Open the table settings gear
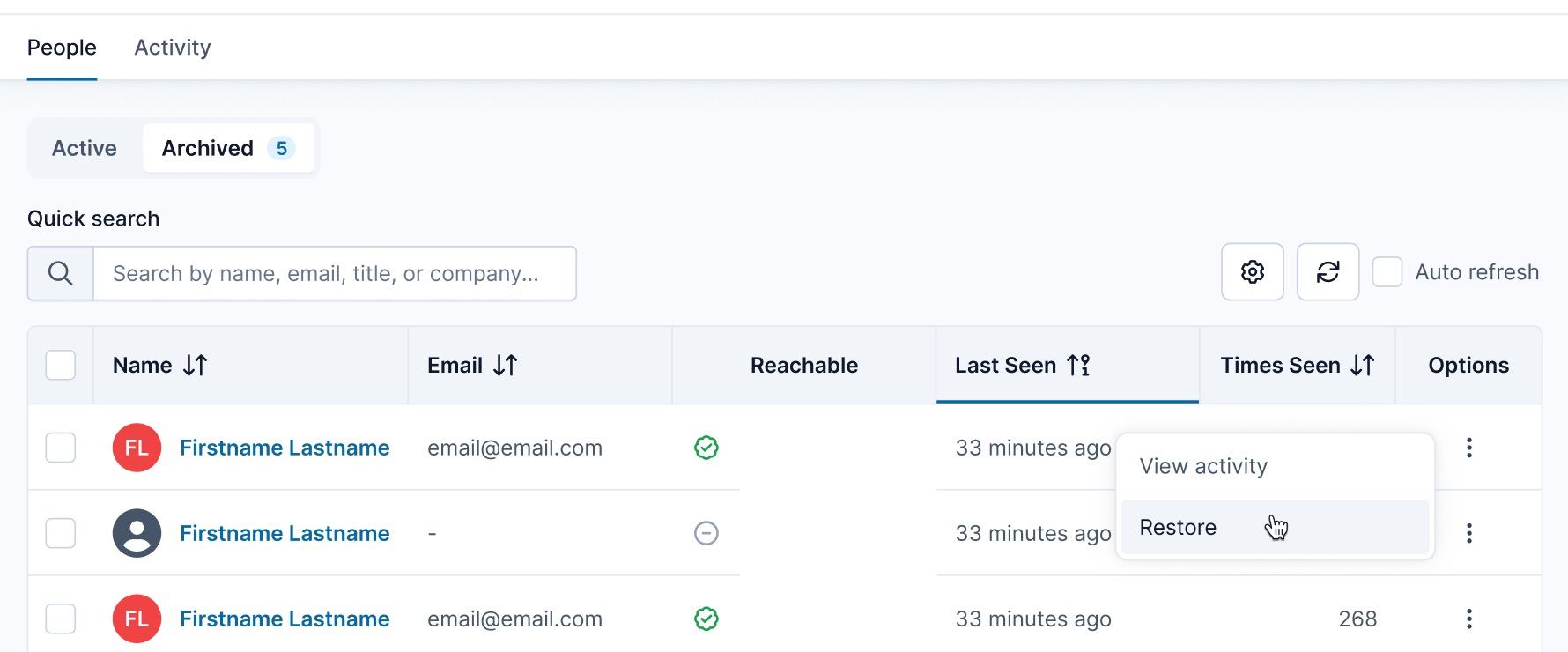 (x=1252, y=272)
